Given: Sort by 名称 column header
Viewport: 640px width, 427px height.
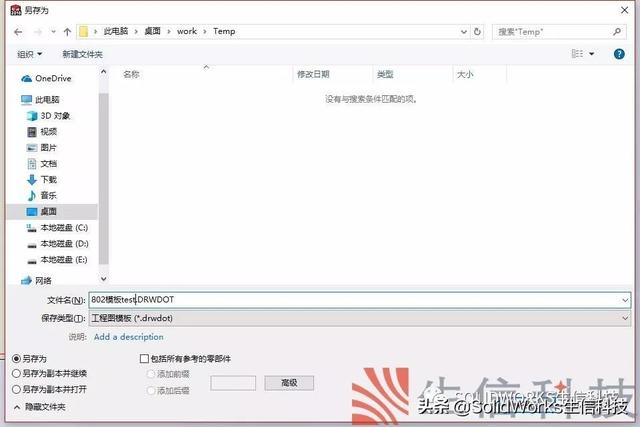Looking at the screenshot, I should pos(131,74).
